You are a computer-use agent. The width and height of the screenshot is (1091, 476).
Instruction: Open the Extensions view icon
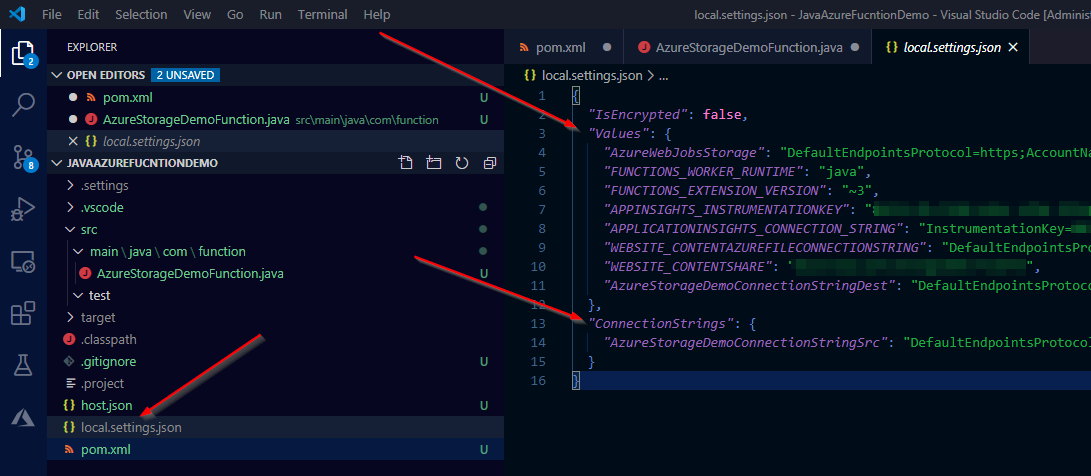[x=23, y=314]
